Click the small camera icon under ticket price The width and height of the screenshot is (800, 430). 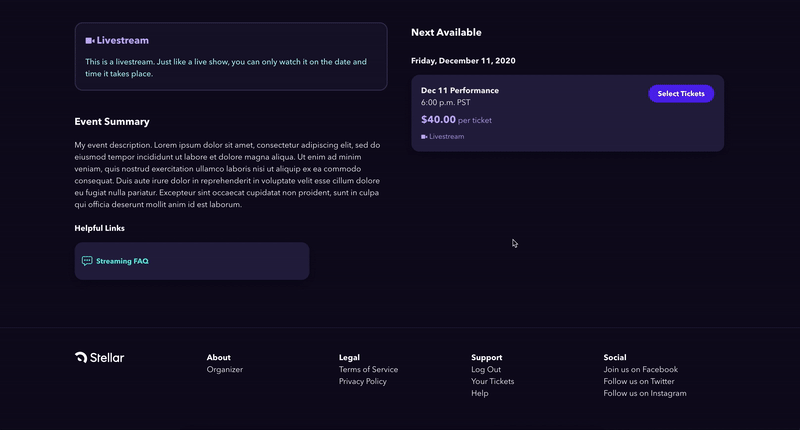424,137
